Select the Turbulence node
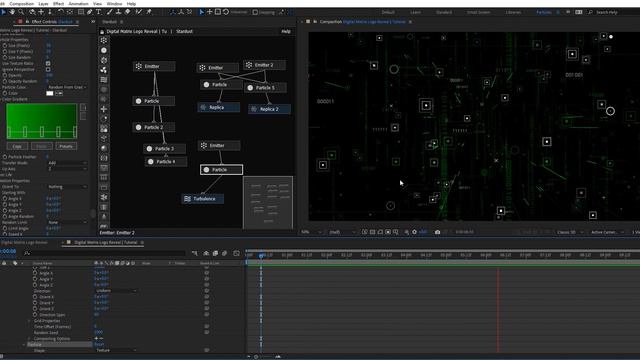Image resolution: width=640 pixels, height=360 pixels. point(202,199)
